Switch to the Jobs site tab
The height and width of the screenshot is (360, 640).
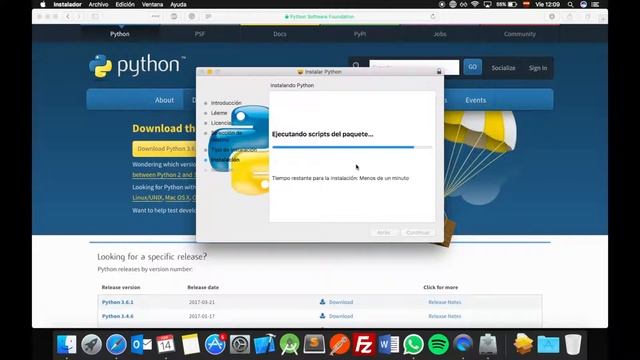pos(440,34)
